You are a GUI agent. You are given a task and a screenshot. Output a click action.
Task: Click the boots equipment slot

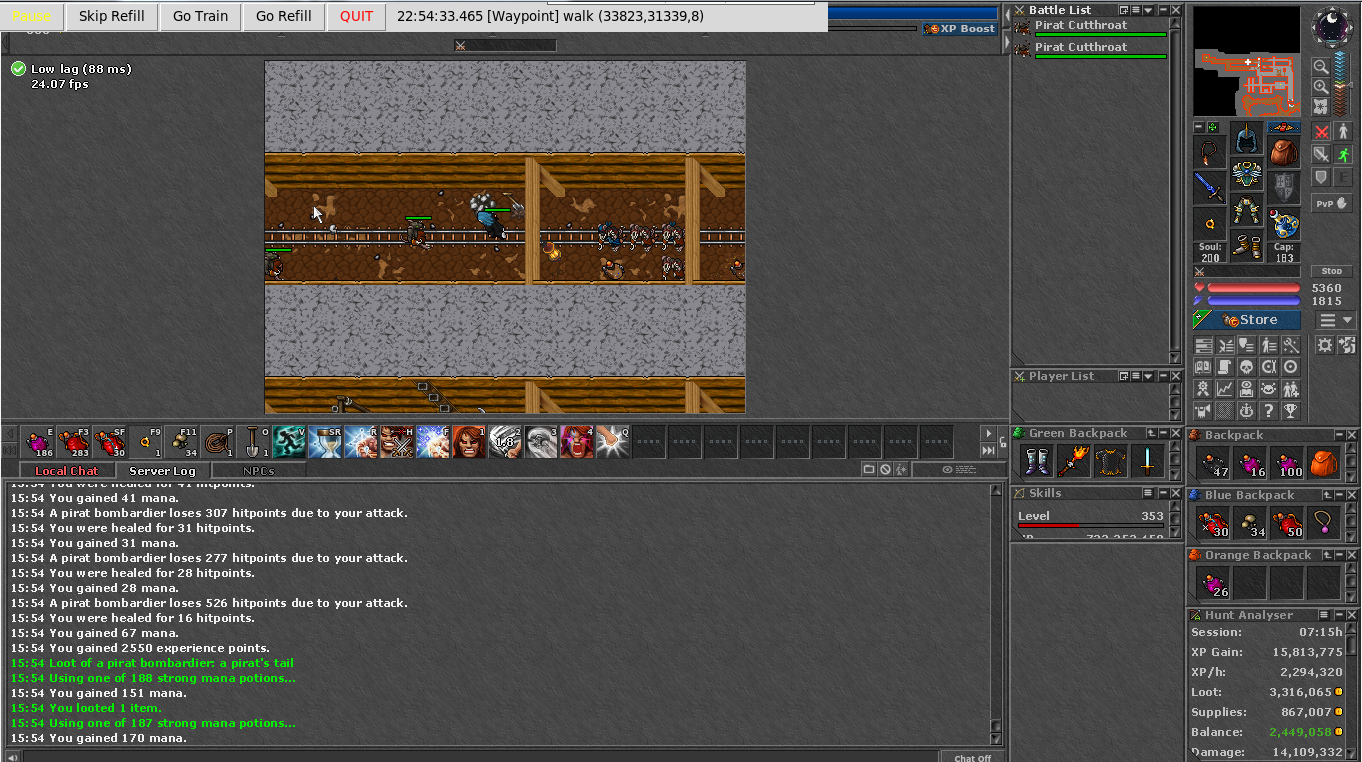pos(1246,248)
